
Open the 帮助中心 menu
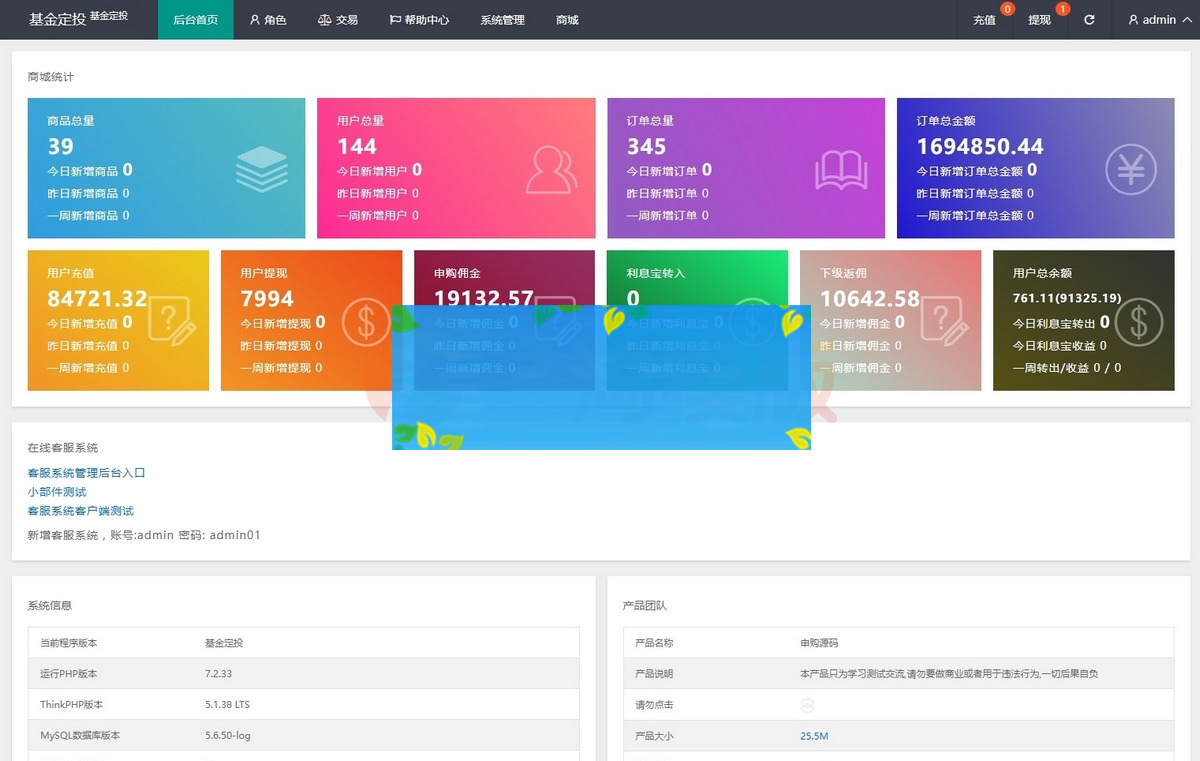[419, 20]
